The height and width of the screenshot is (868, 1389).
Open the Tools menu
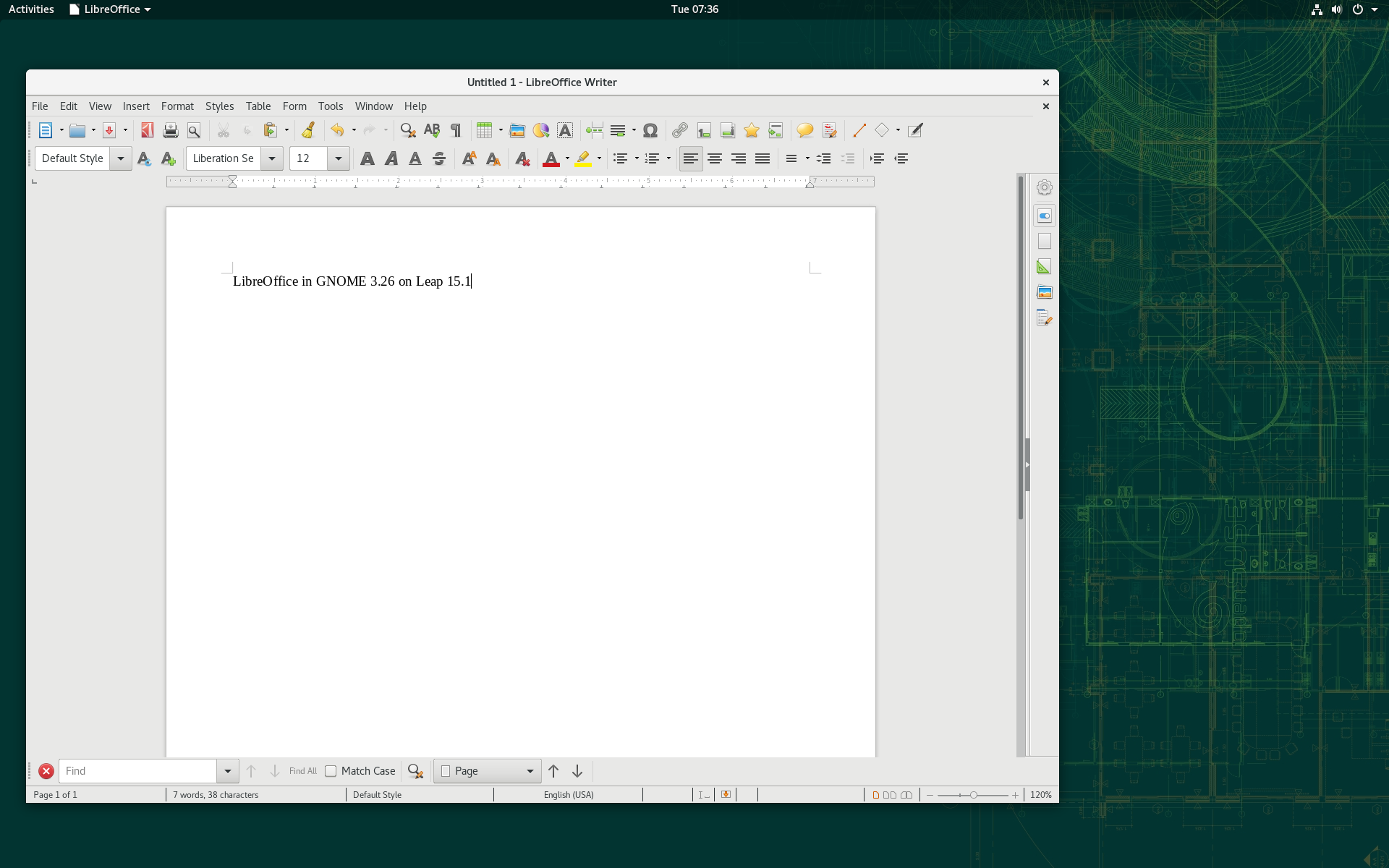click(x=331, y=106)
